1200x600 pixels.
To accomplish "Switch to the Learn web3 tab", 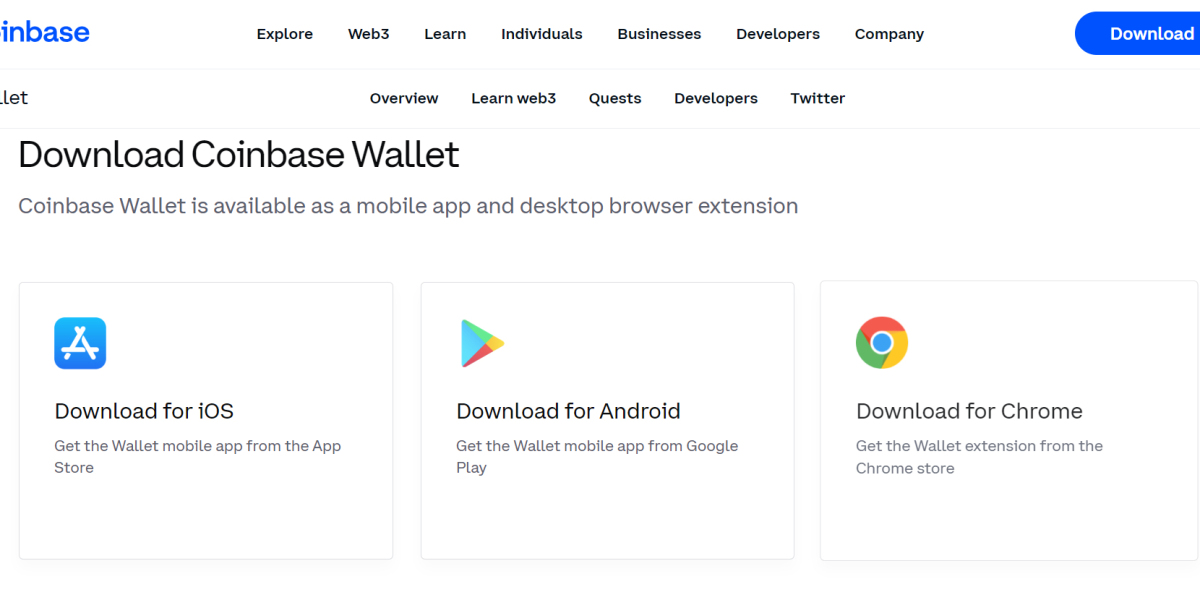I will click(x=513, y=98).
